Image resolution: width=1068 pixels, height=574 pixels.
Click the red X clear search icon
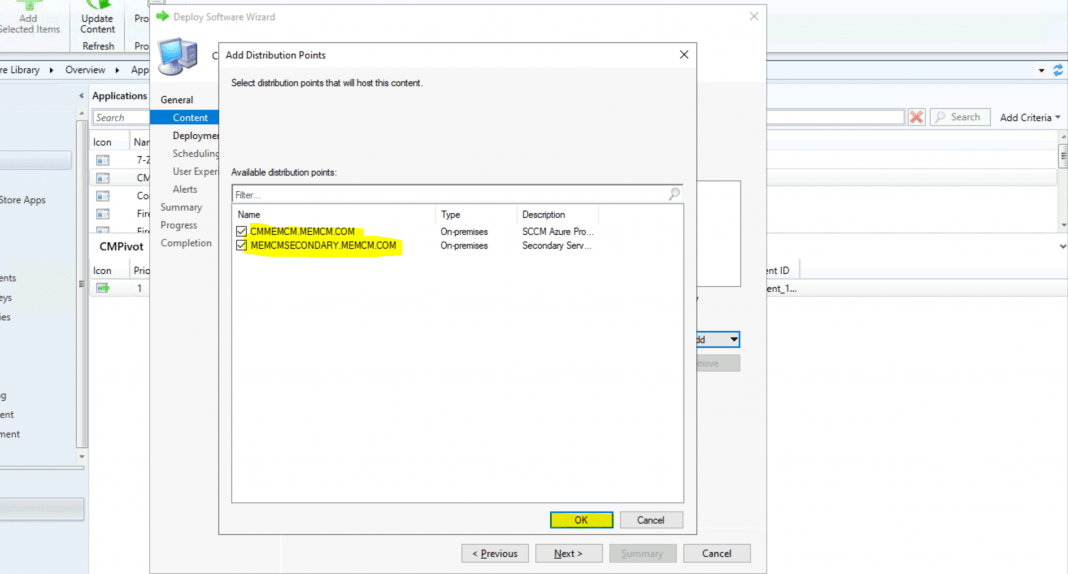coord(916,117)
